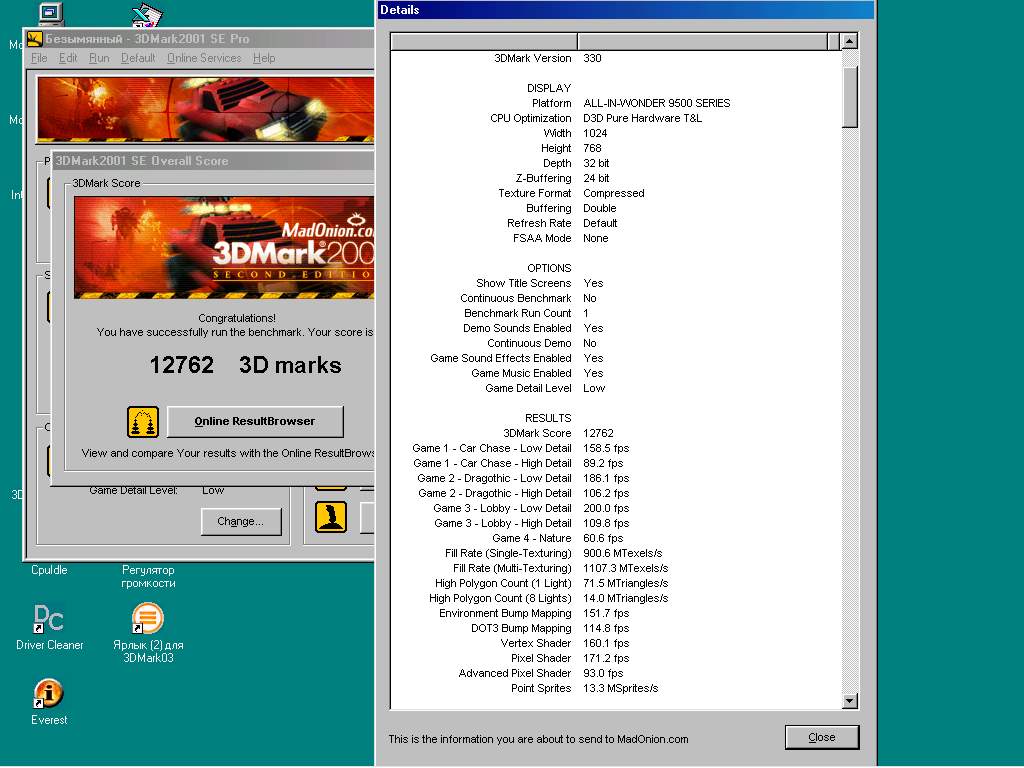Click the Details scrollbar down arrow

850,701
